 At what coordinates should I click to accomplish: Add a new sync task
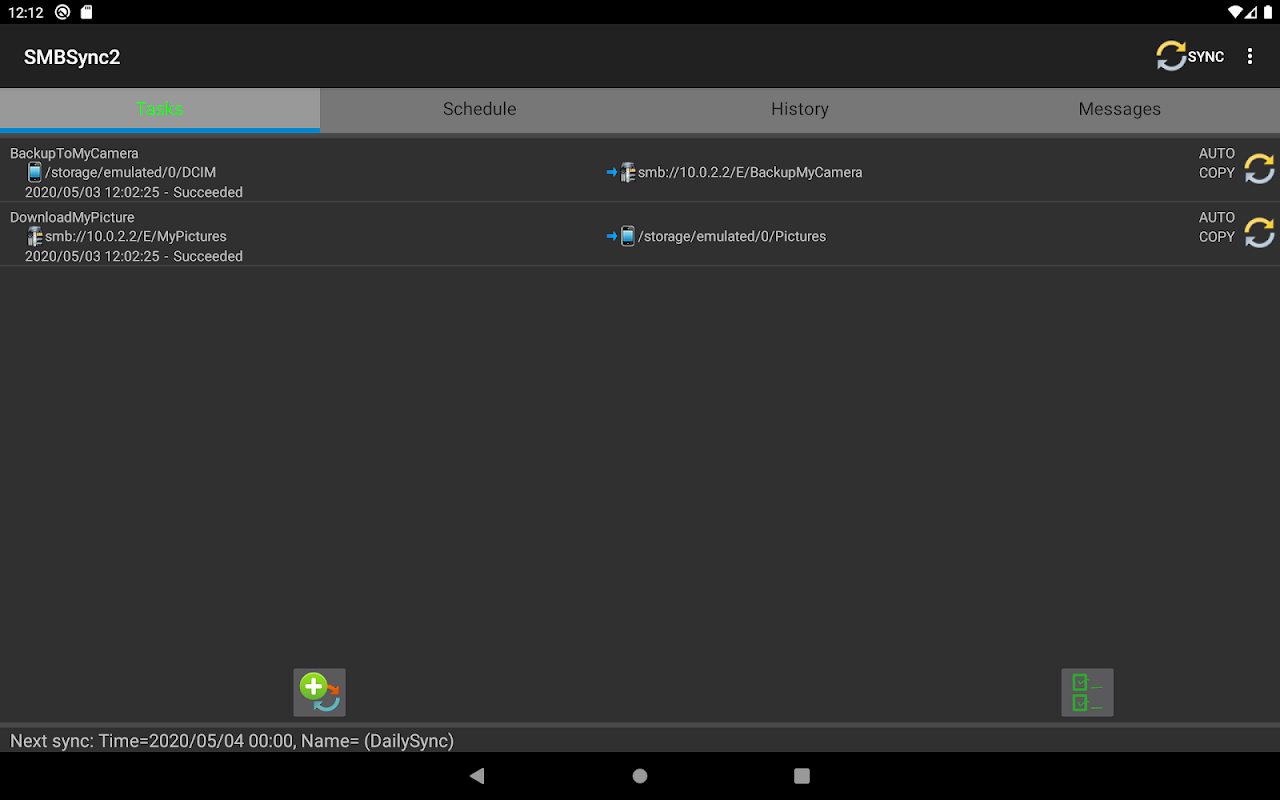tap(320, 692)
